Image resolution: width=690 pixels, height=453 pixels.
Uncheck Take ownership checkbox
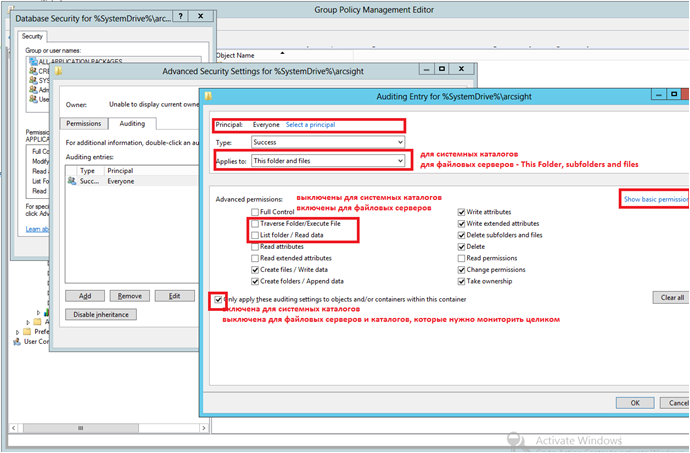coord(461,281)
